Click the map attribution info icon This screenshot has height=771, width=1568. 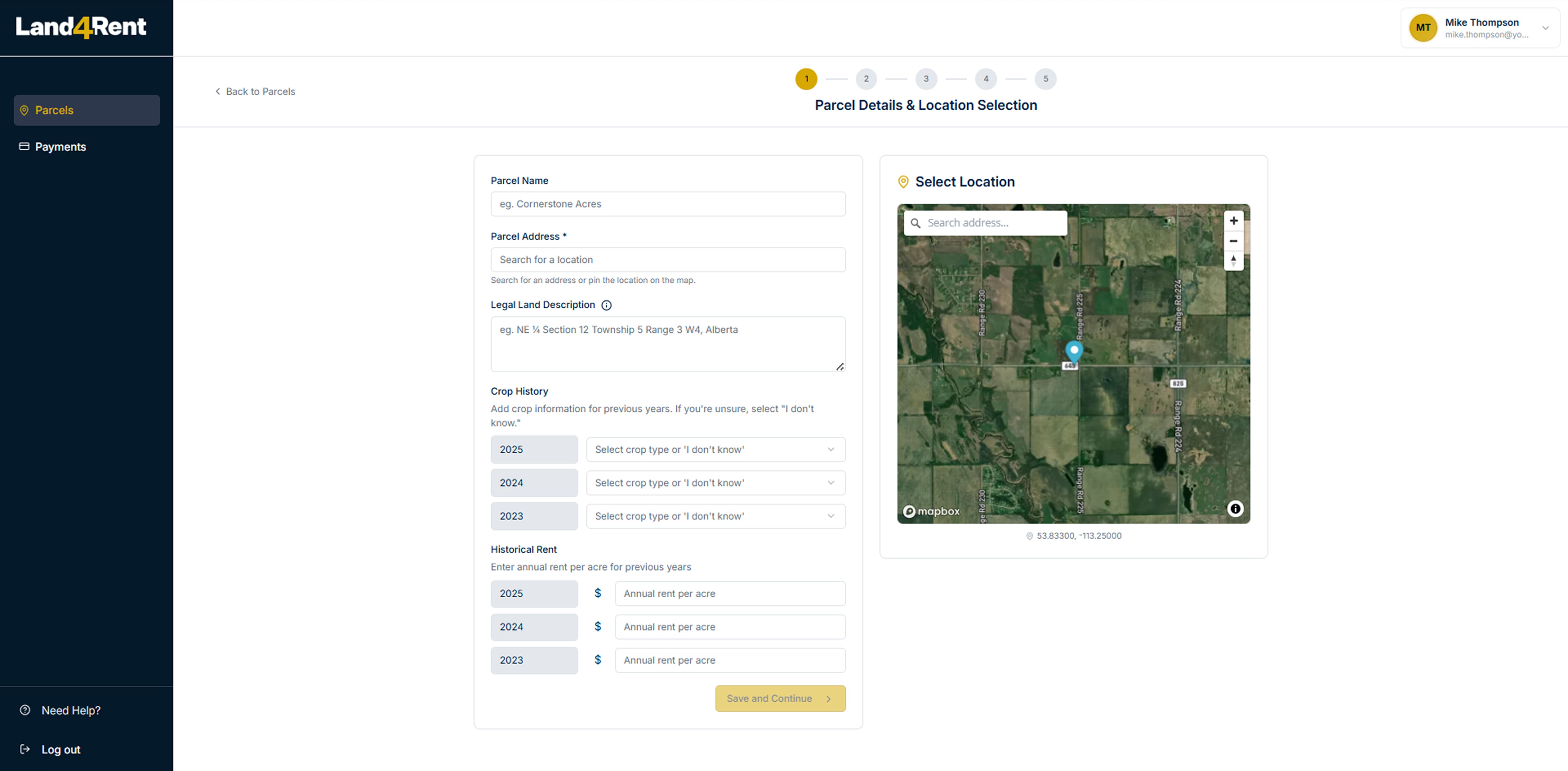pyautogui.click(x=1235, y=509)
